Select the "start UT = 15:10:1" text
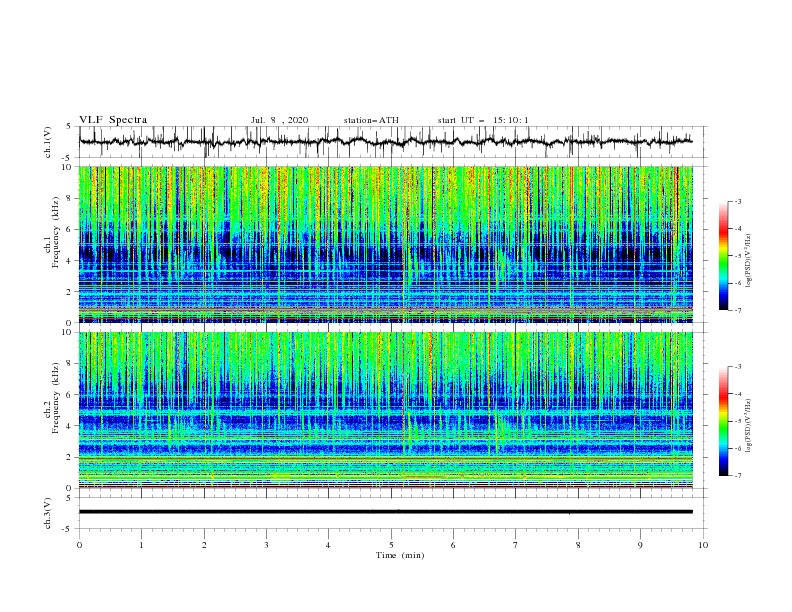The height and width of the screenshot is (612, 792). [x=483, y=120]
